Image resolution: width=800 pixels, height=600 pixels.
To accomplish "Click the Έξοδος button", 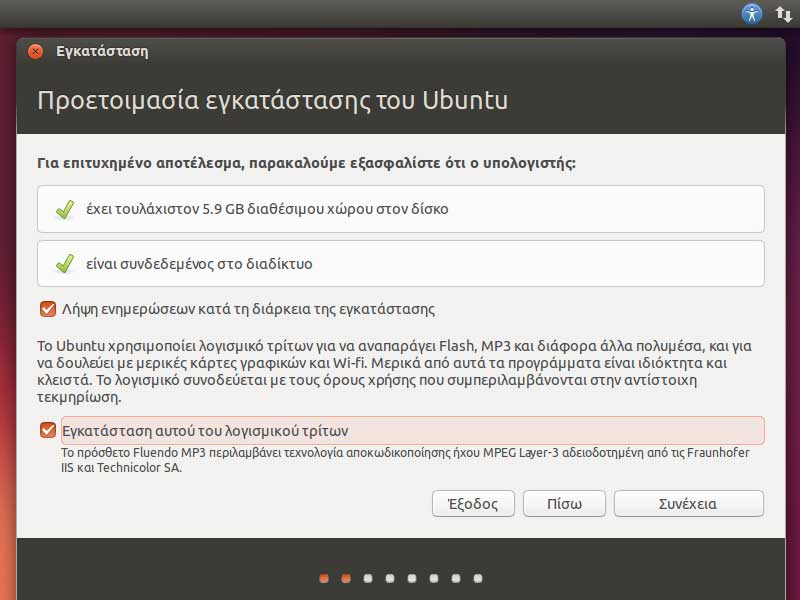I will point(473,504).
